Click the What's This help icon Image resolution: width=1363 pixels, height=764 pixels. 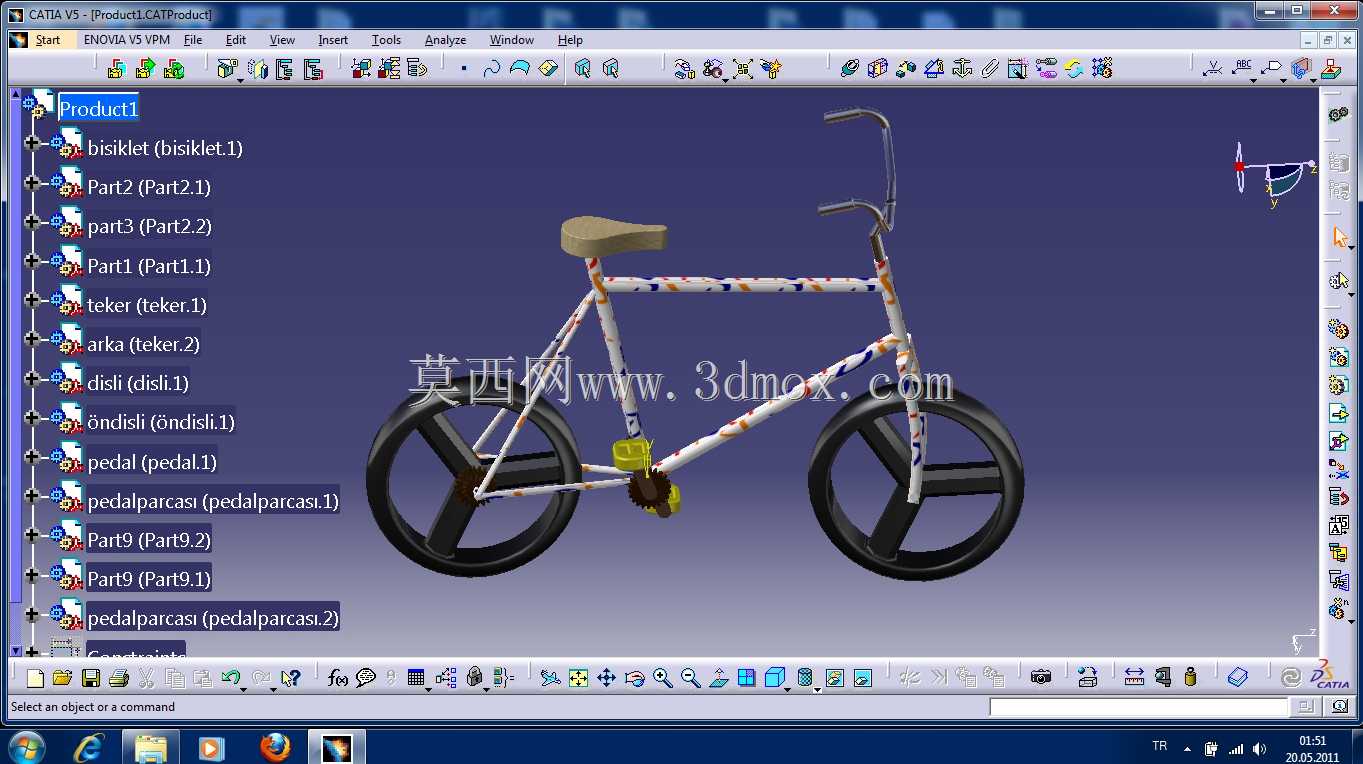coord(290,678)
